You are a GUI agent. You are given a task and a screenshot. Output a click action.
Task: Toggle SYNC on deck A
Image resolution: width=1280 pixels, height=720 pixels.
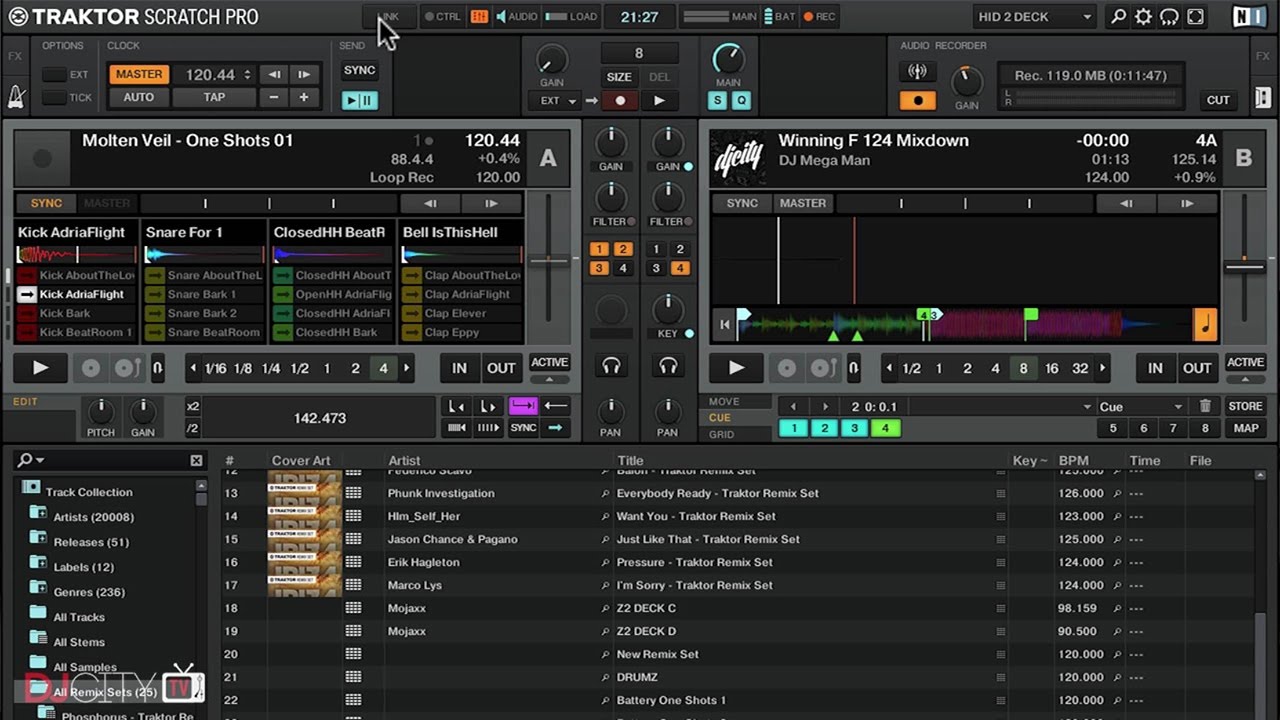tap(46, 203)
